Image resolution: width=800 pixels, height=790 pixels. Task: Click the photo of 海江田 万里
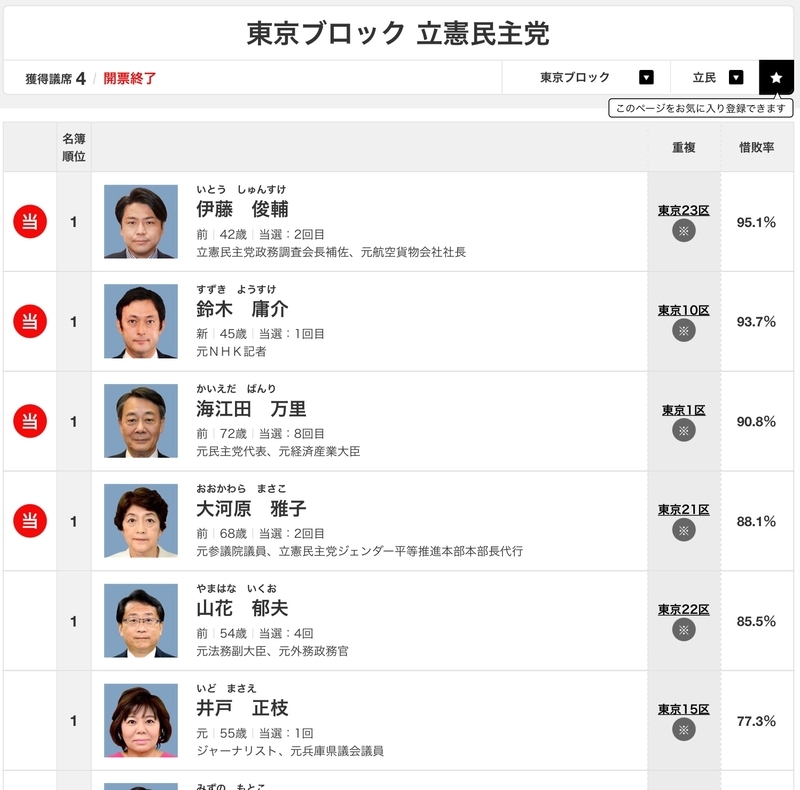coord(141,421)
